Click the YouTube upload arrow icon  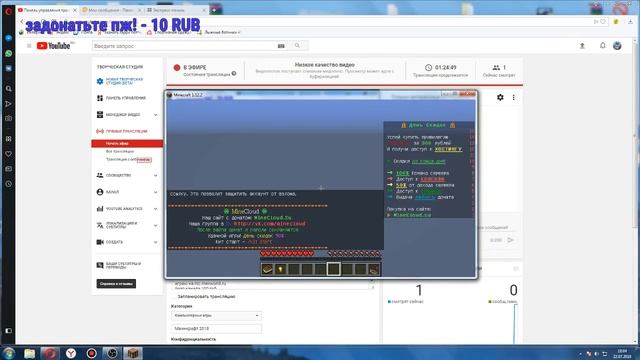(582, 46)
